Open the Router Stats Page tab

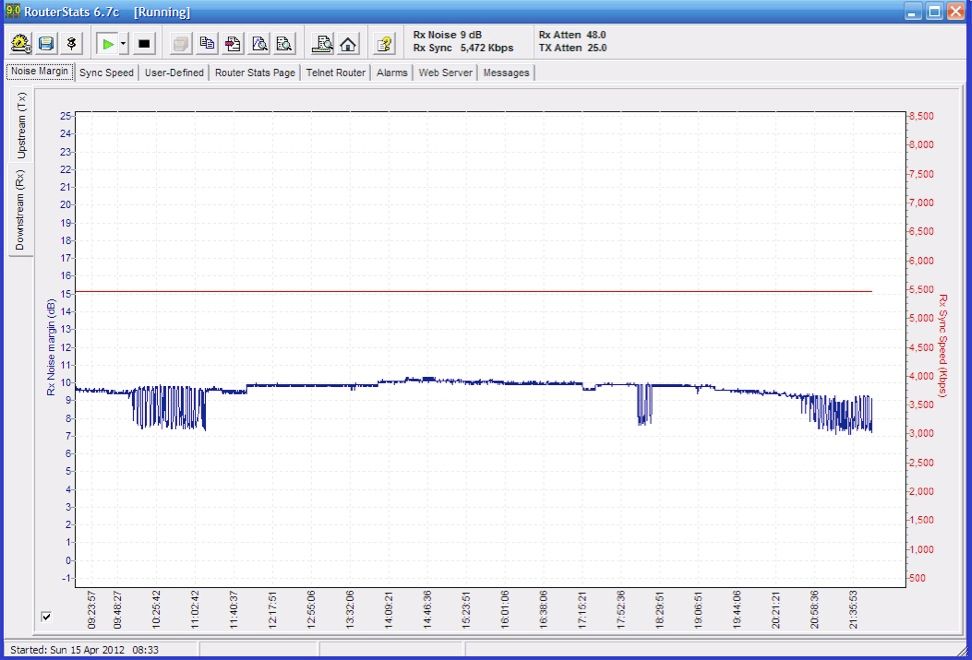(255, 73)
